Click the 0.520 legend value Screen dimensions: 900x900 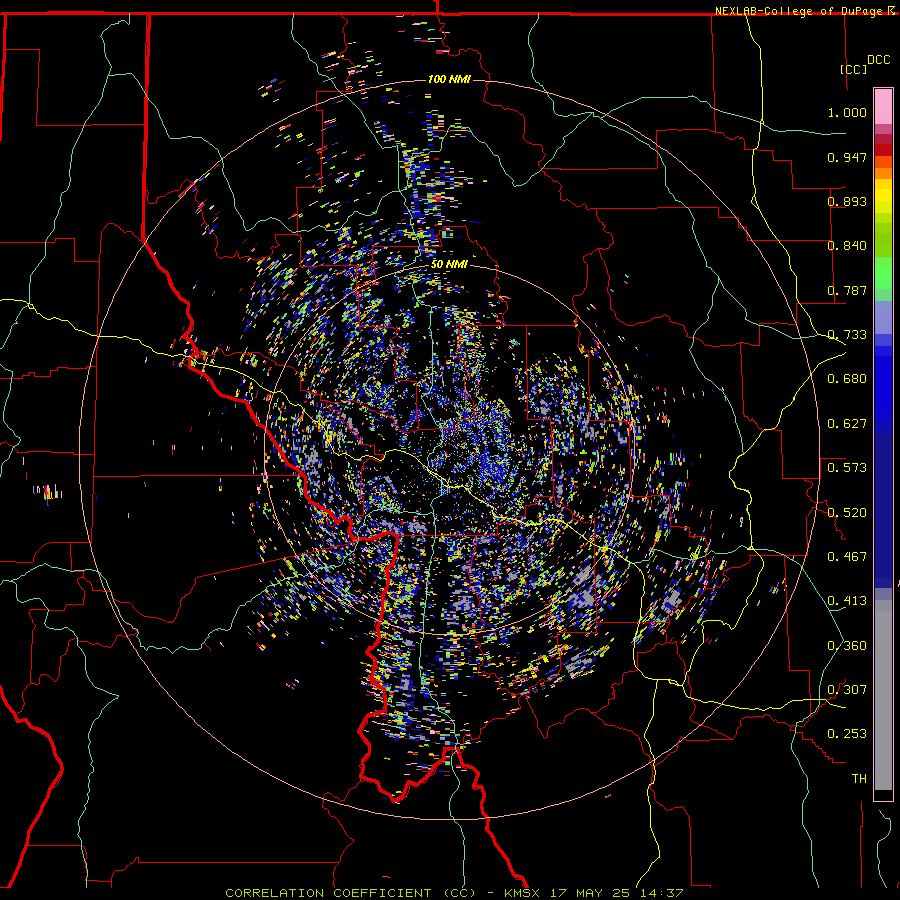(x=847, y=513)
